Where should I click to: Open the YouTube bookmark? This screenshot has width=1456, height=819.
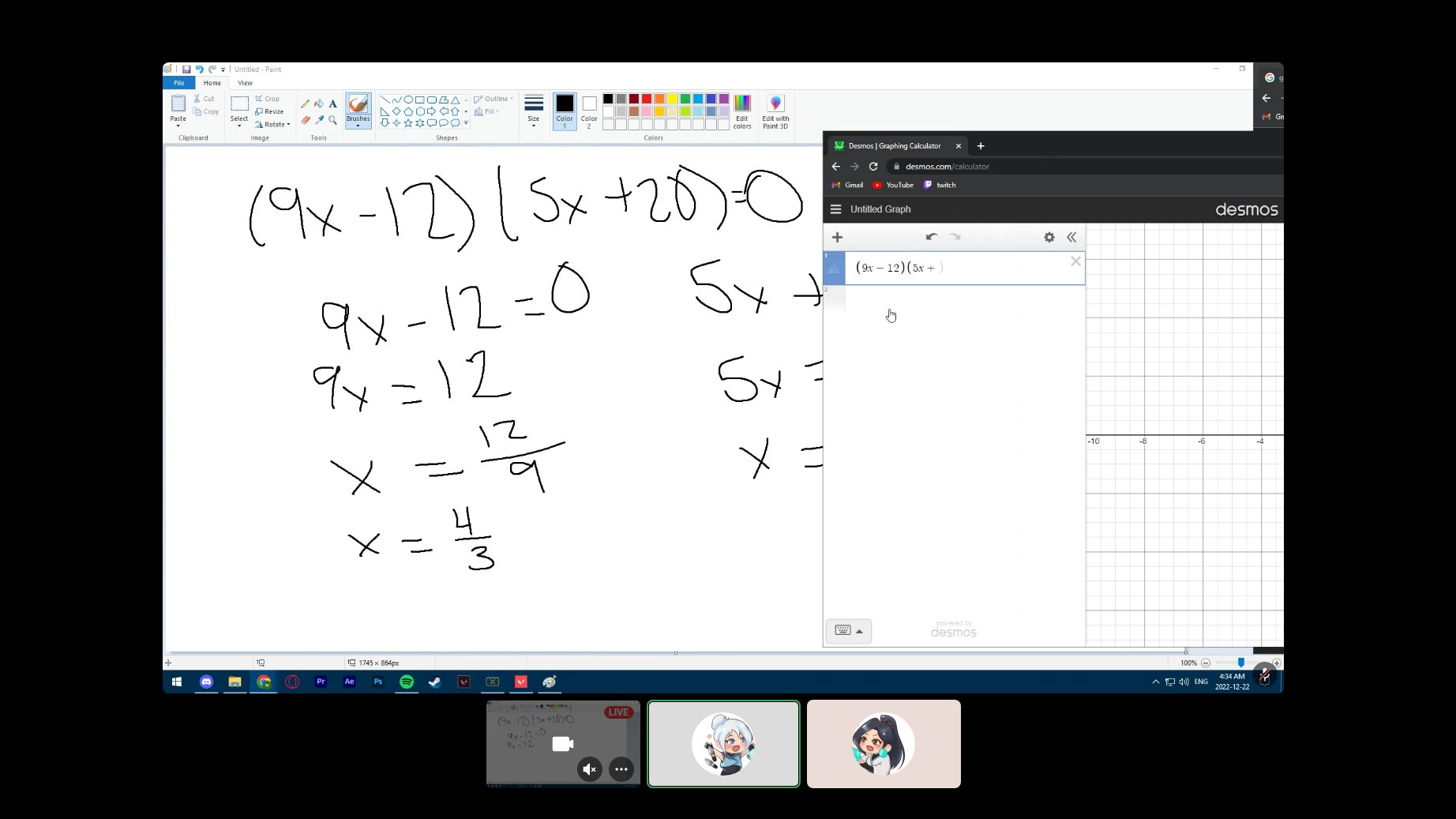[x=893, y=185]
